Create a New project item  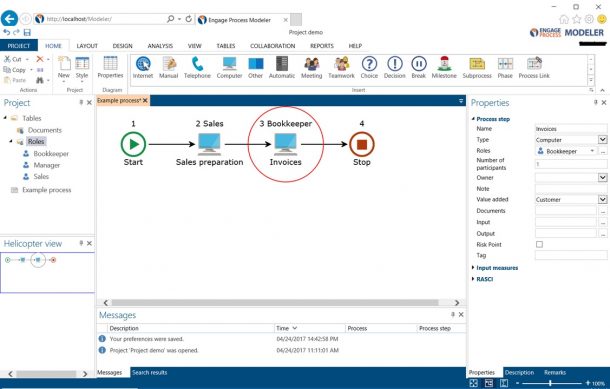coord(64,68)
